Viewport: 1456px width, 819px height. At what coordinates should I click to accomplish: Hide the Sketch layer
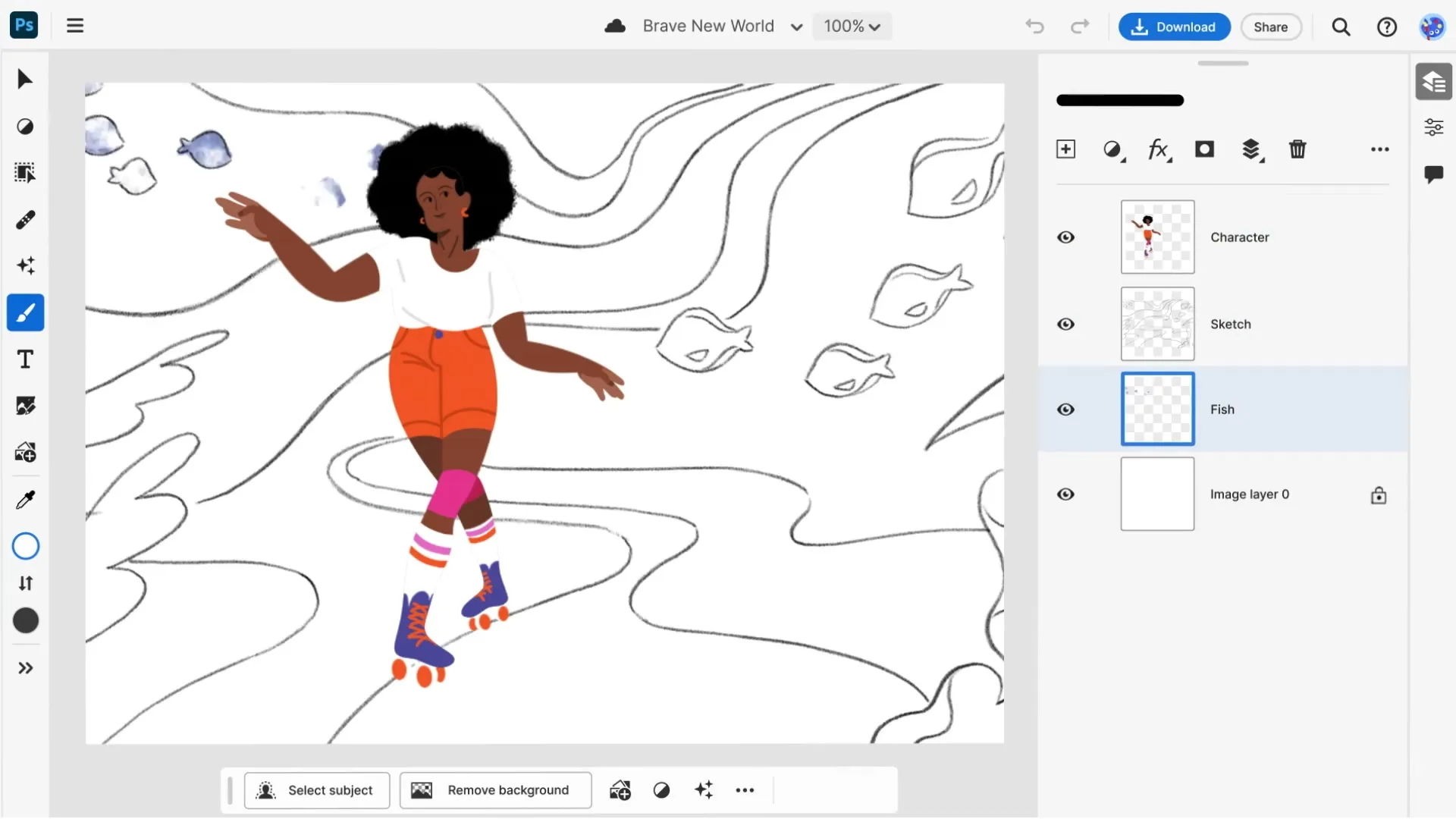coord(1065,324)
